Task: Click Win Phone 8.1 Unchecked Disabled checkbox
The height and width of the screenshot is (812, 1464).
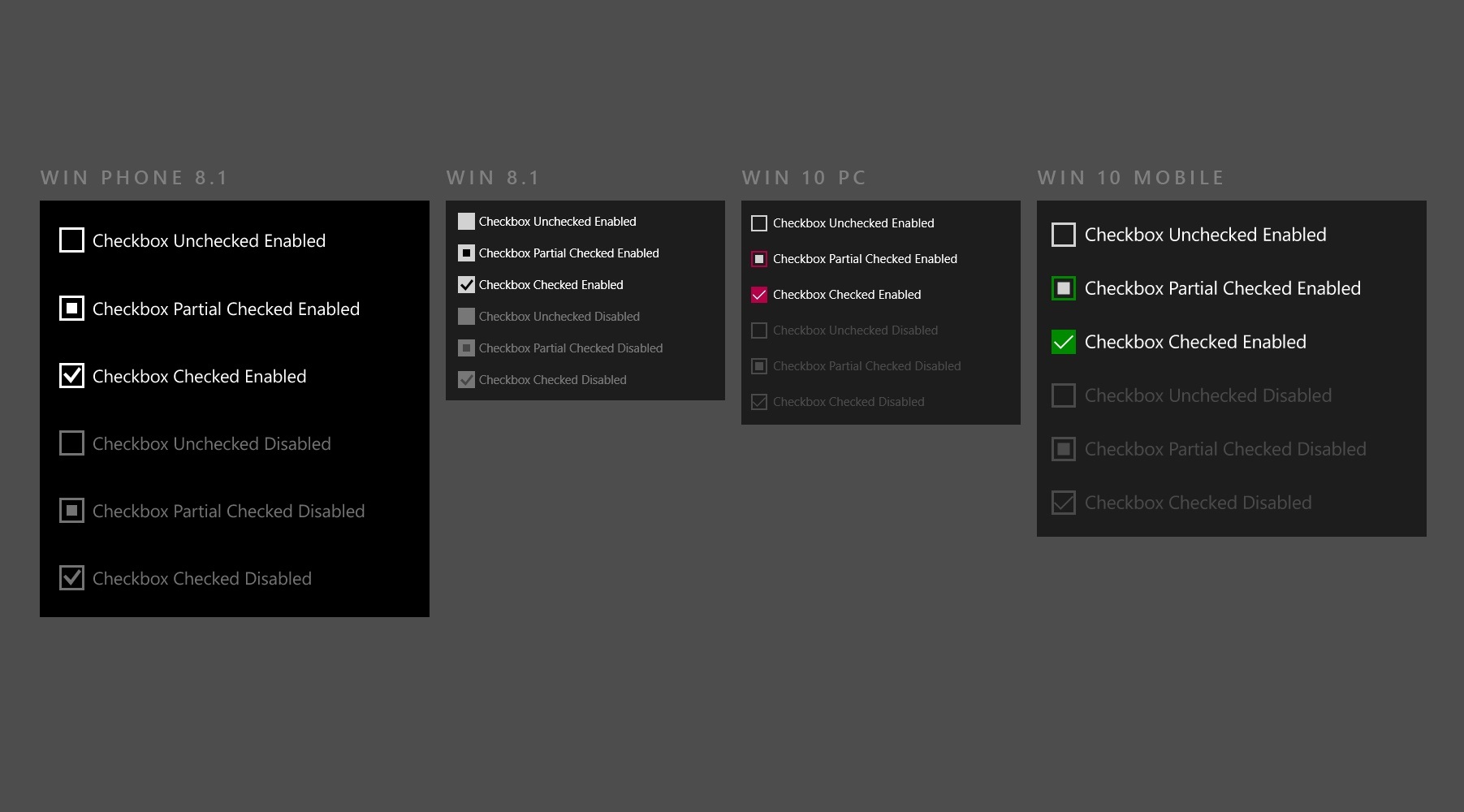Action: (71, 443)
